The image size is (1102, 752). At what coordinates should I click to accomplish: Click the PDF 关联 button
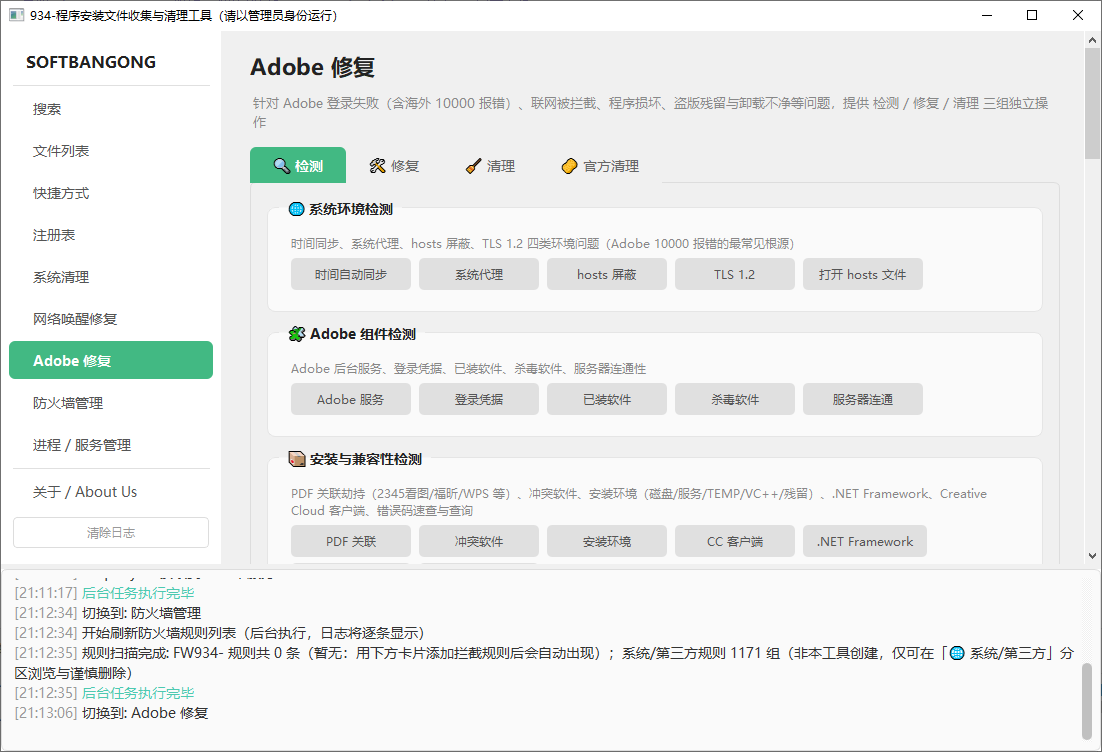[x=351, y=541]
